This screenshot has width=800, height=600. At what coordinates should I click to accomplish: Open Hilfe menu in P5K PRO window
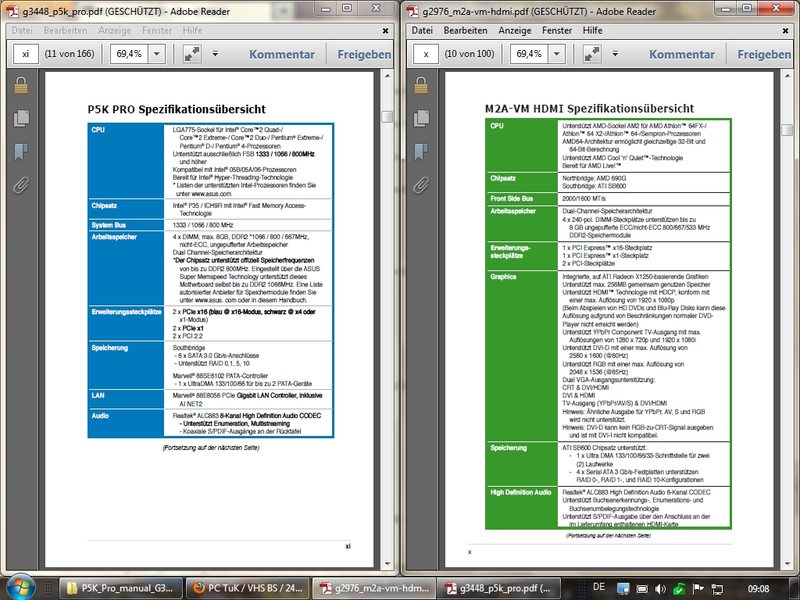tap(192, 31)
